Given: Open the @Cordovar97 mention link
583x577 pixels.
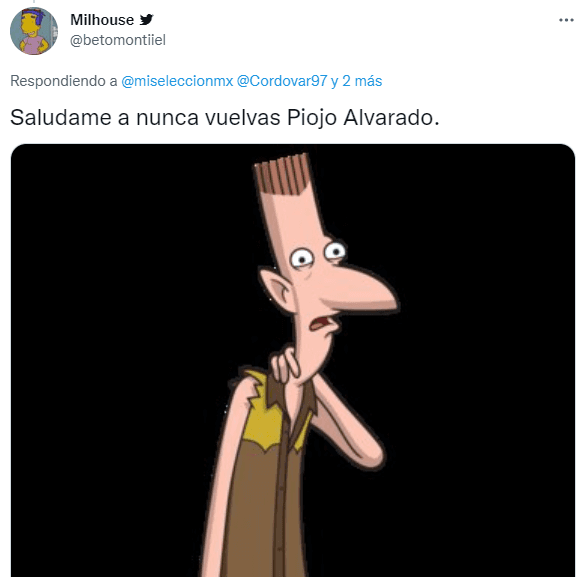Looking at the screenshot, I should tap(282, 81).
